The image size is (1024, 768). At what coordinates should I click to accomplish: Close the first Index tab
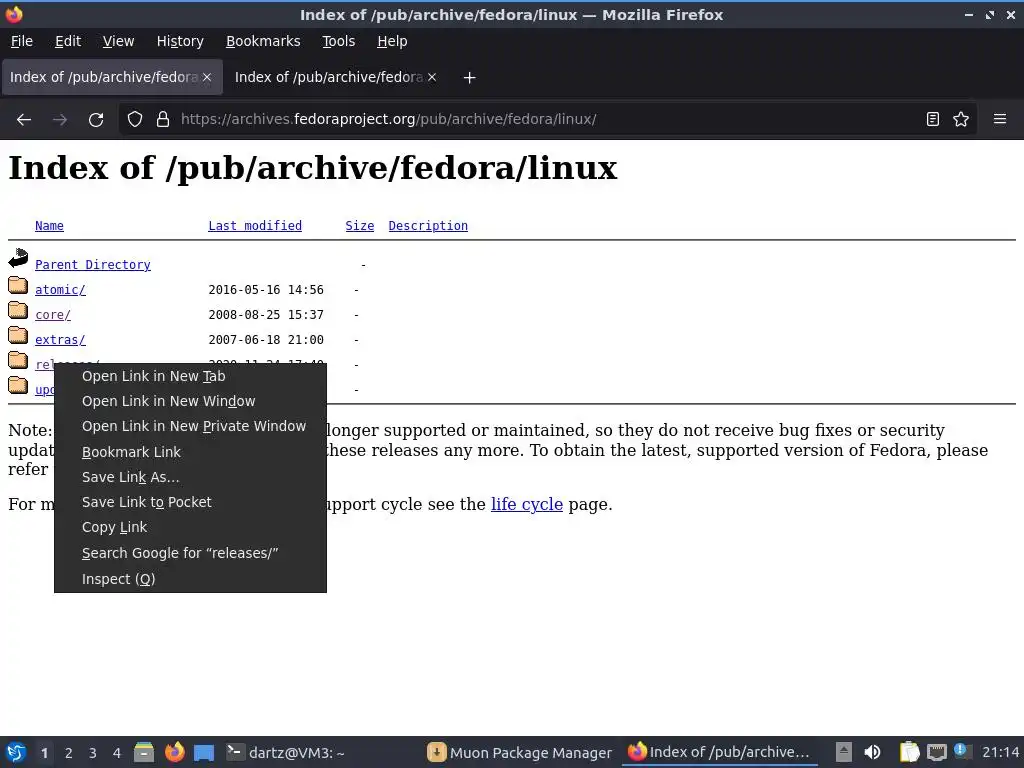click(207, 77)
